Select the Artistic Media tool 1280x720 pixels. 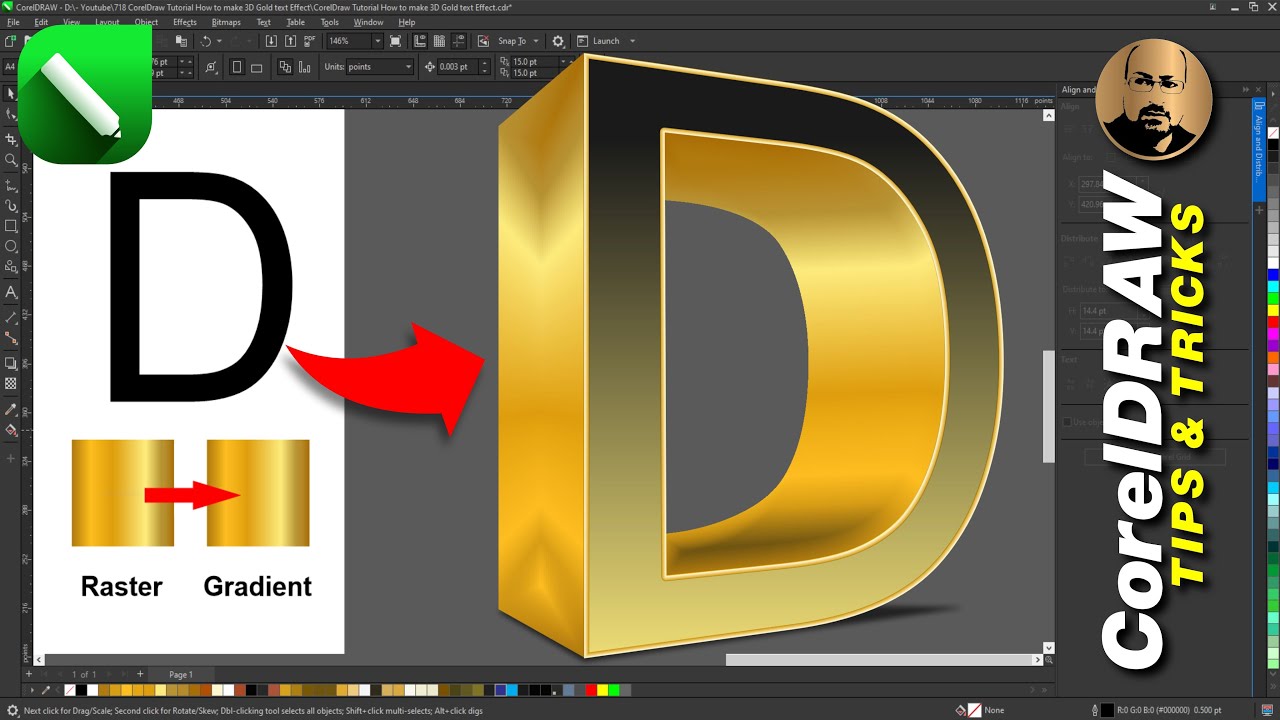point(11,206)
